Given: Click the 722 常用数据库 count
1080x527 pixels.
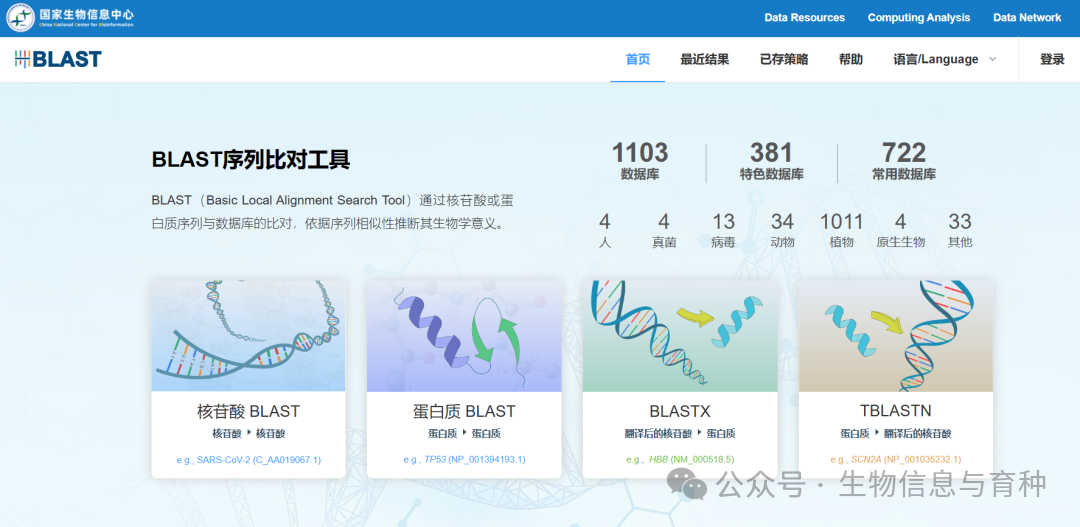Looking at the screenshot, I should [904, 162].
